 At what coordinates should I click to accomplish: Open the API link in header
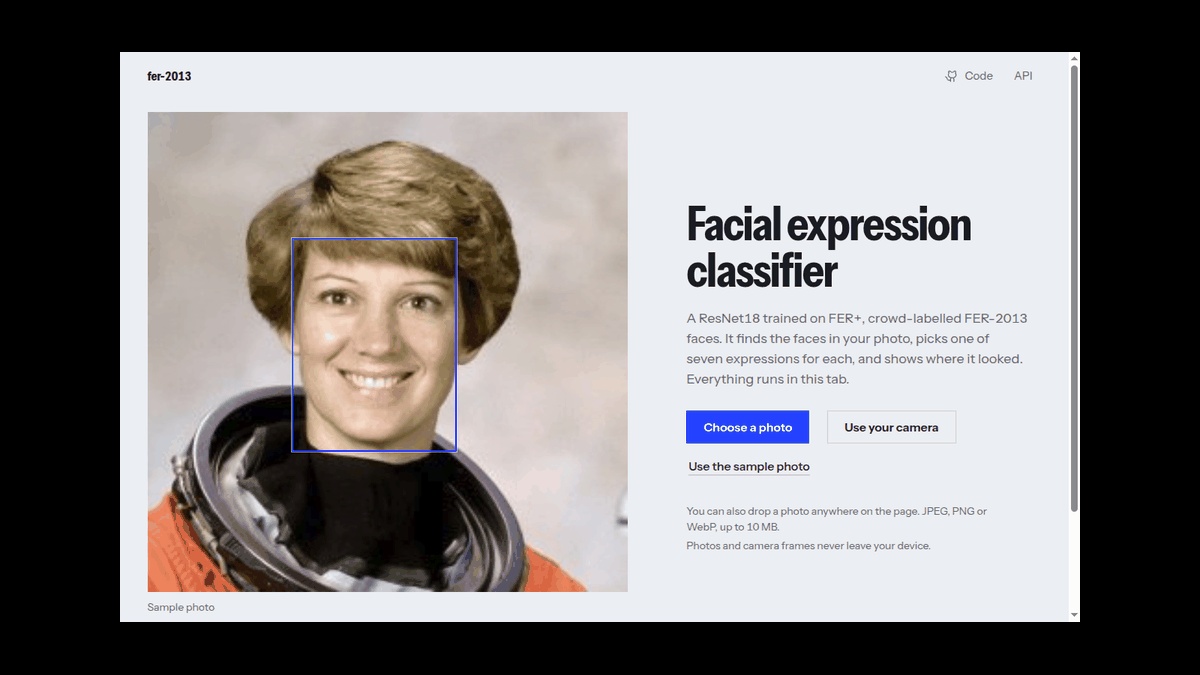[1023, 76]
